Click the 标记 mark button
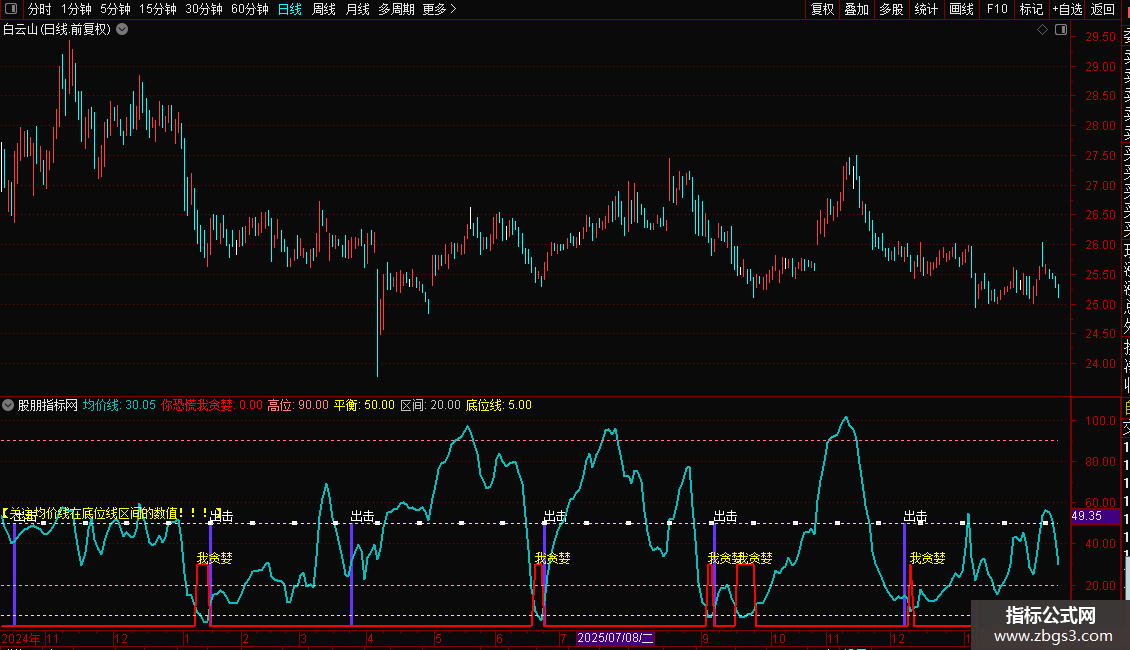The image size is (1130, 650). (1031, 9)
